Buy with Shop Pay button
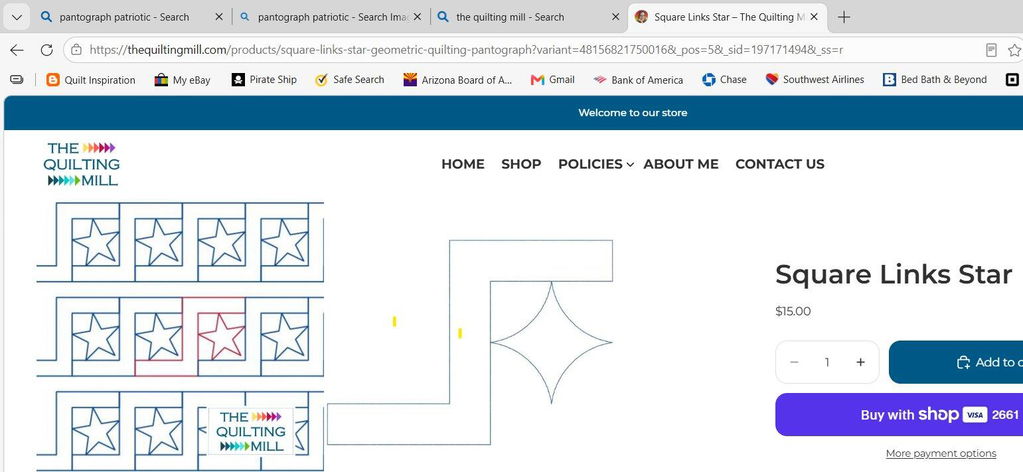 coord(899,415)
